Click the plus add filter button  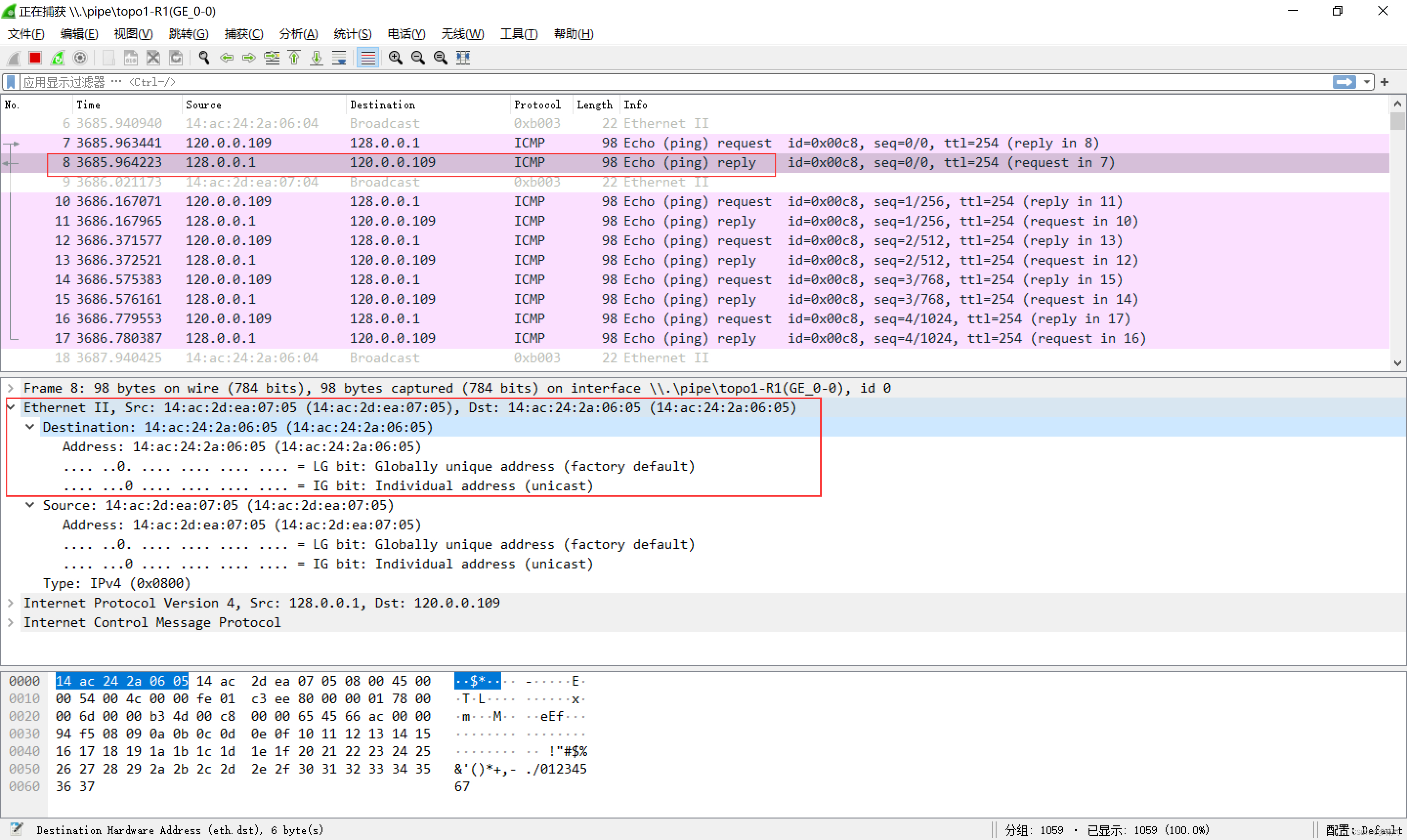click(1385, 82)
